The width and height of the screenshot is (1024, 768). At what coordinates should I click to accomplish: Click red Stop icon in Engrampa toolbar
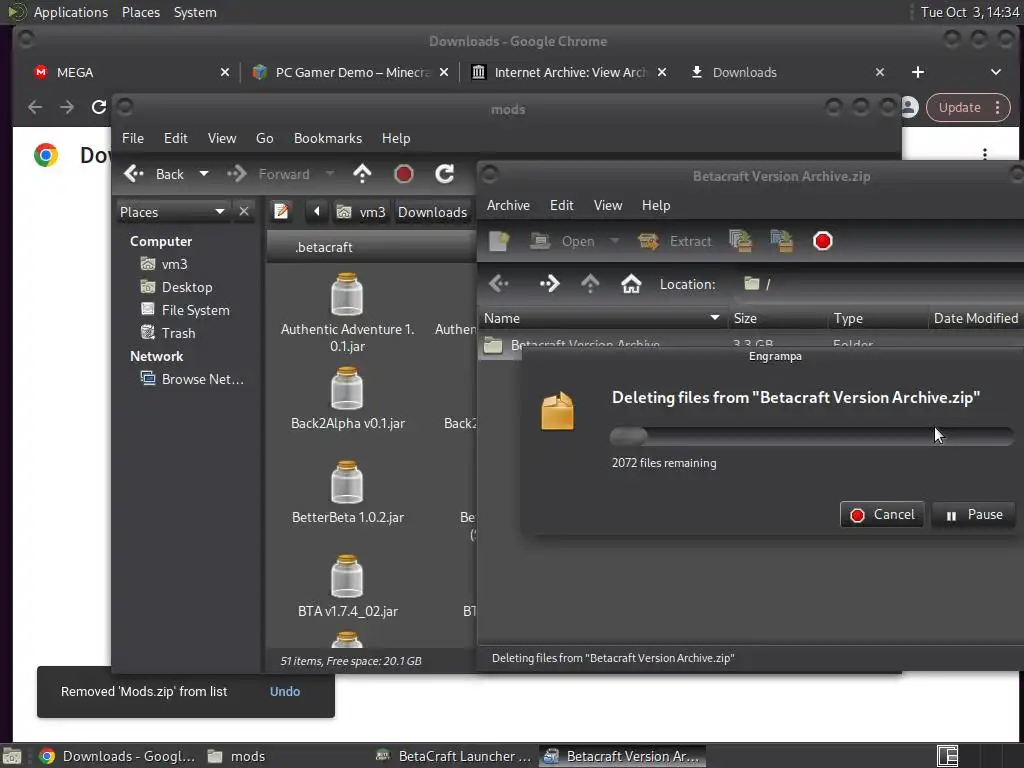(823, 241)
